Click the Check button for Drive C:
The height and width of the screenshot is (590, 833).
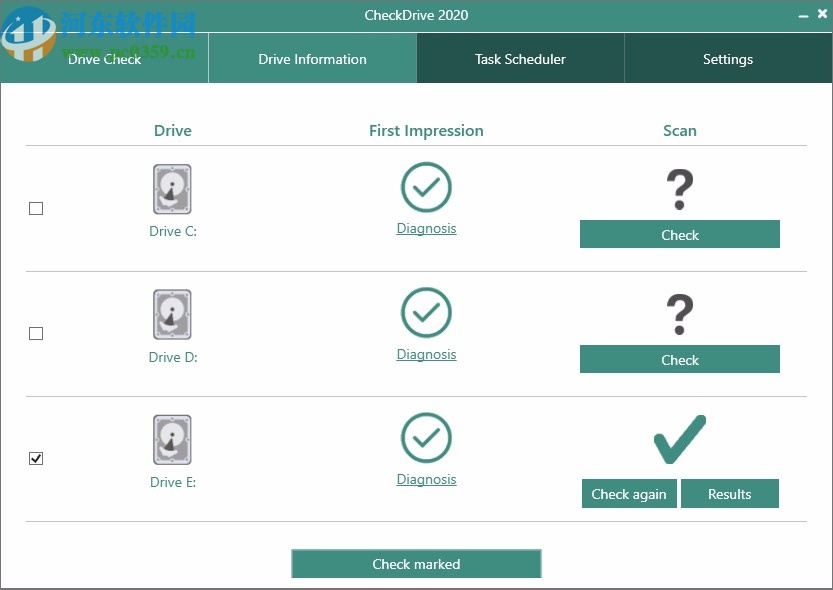tap(680, 234)
